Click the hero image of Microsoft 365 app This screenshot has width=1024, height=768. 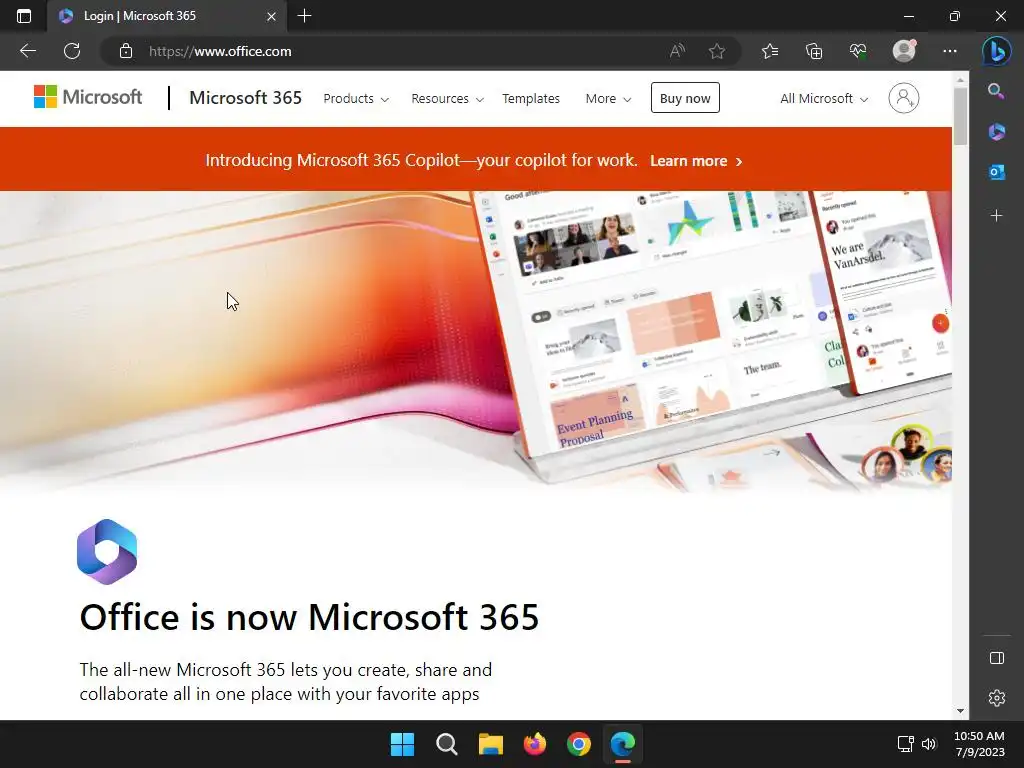point(475,342)
